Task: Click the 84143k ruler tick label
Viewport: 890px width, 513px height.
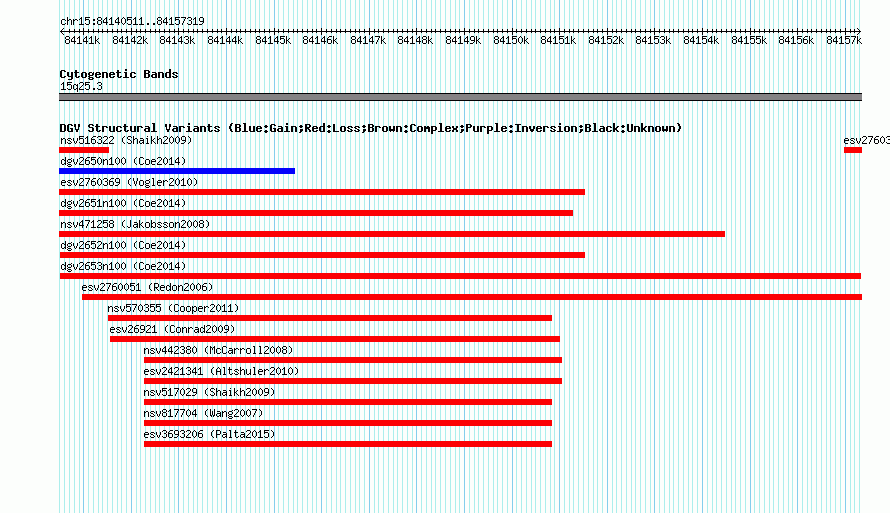Action: (x=177, y=40)
